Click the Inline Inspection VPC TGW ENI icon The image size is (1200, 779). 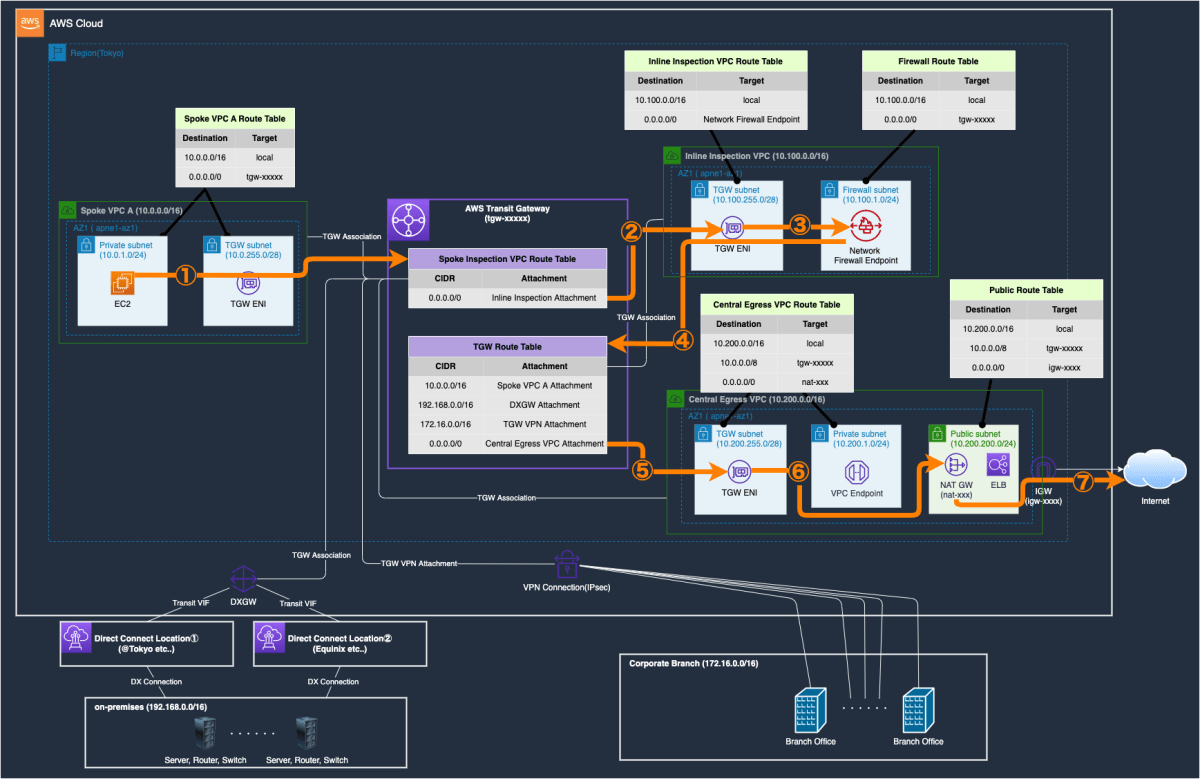(x=733, y=229)
